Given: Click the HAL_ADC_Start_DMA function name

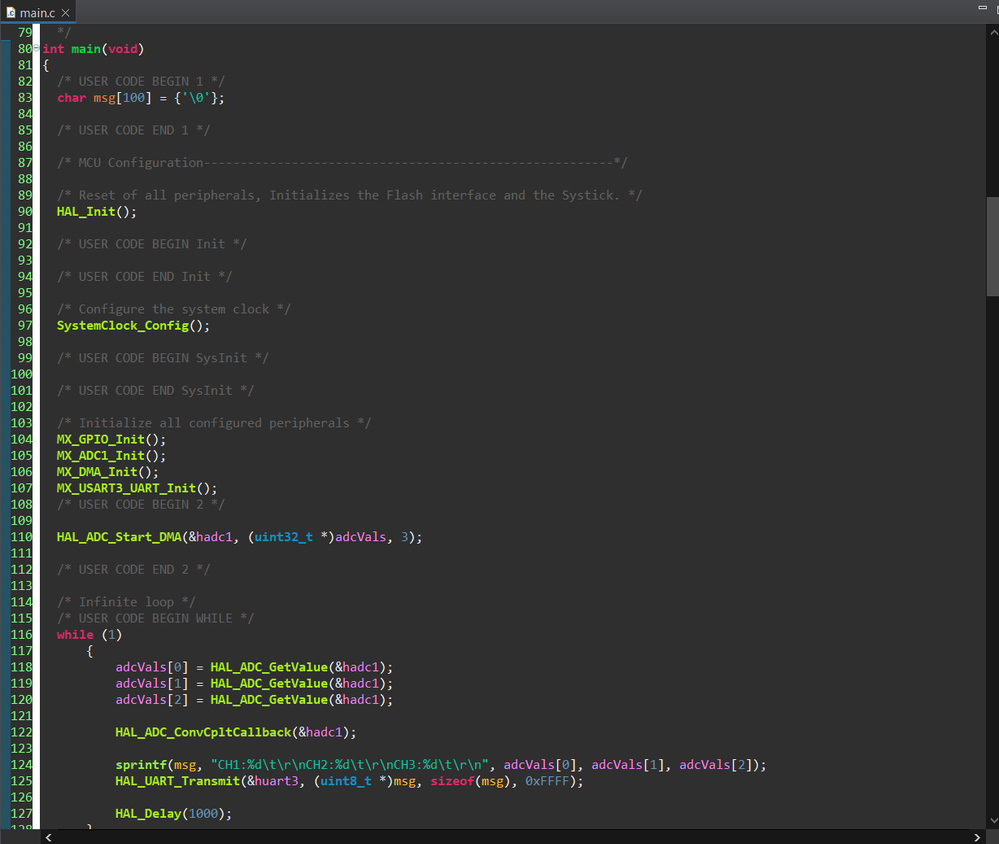Looking at the screenshot, I should click(x=119, y=537).
